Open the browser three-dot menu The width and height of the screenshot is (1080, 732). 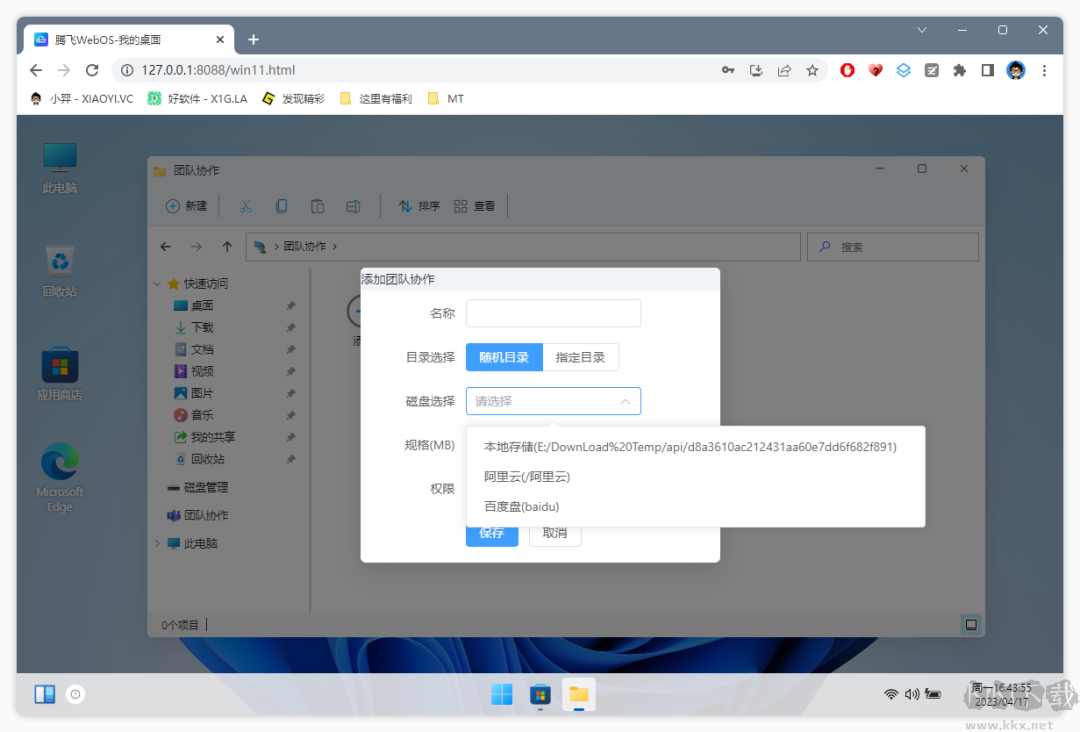1044,70
